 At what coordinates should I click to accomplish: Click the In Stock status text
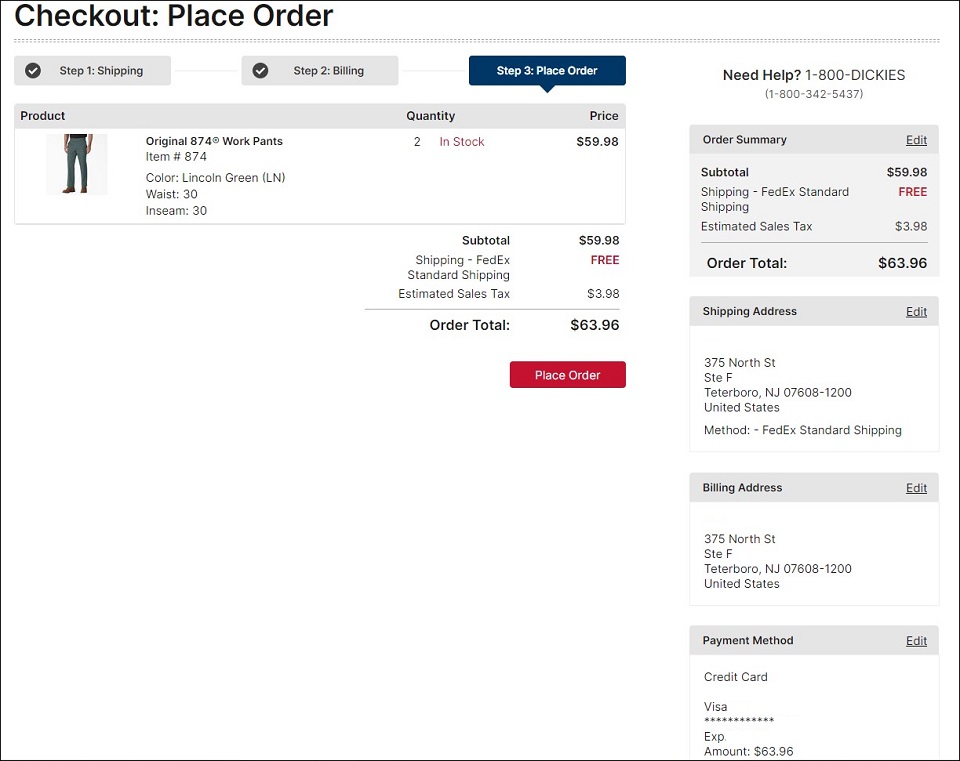[x=462, y=141]
